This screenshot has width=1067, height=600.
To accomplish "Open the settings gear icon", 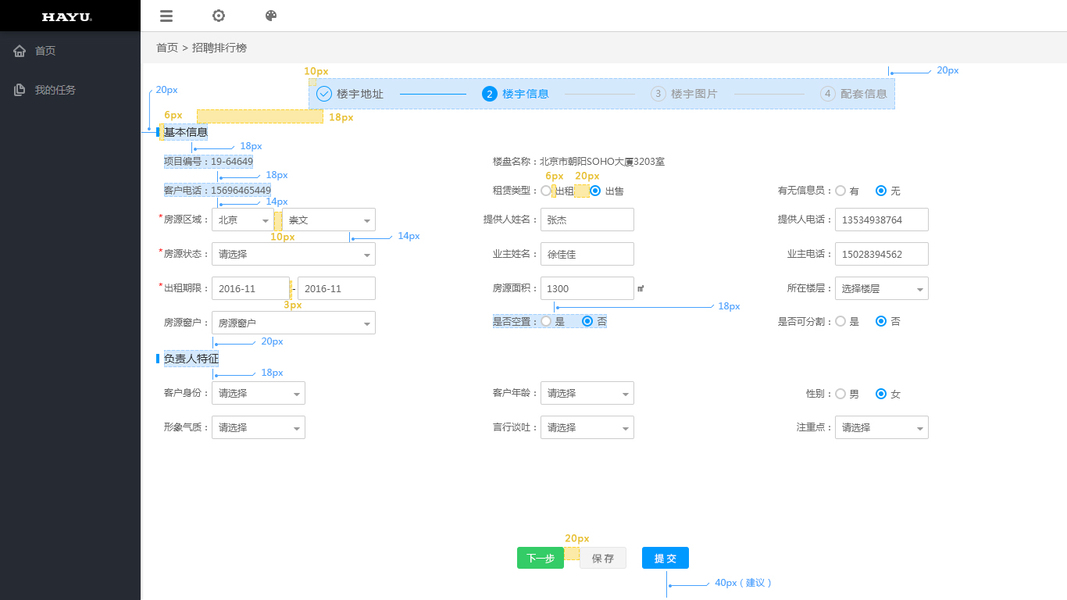I will click(x=219, y=16).
